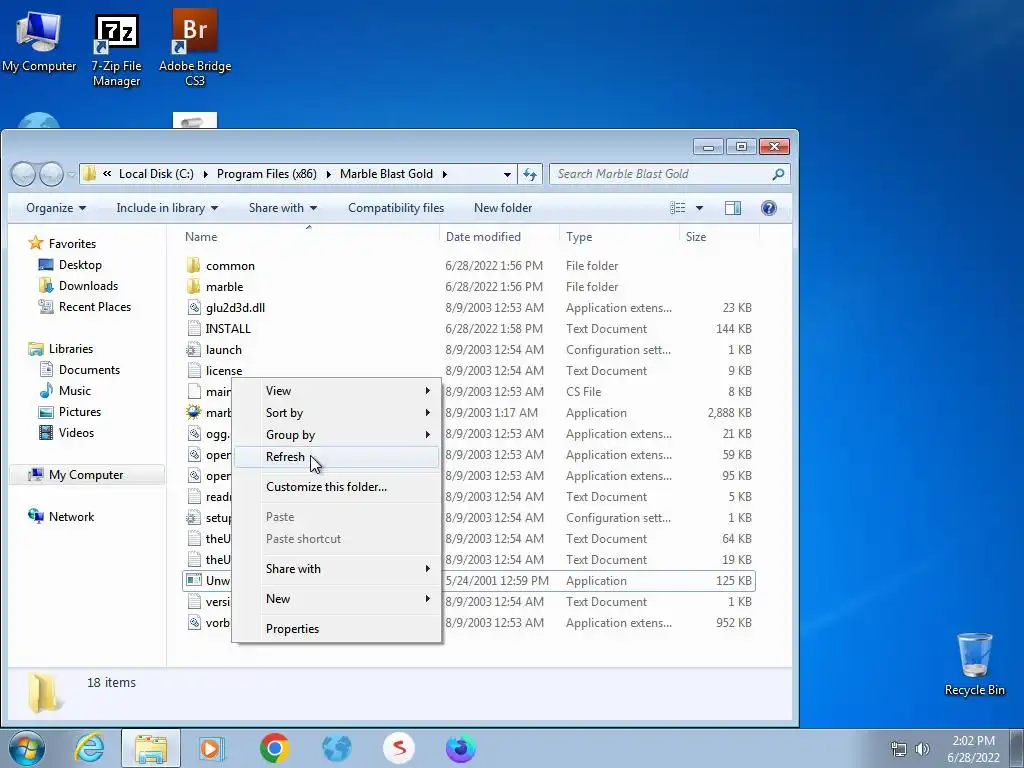Click the explorer Back arrow button
The height and width of the screenshot is (768, 1024).
click(x=24, y=174)
